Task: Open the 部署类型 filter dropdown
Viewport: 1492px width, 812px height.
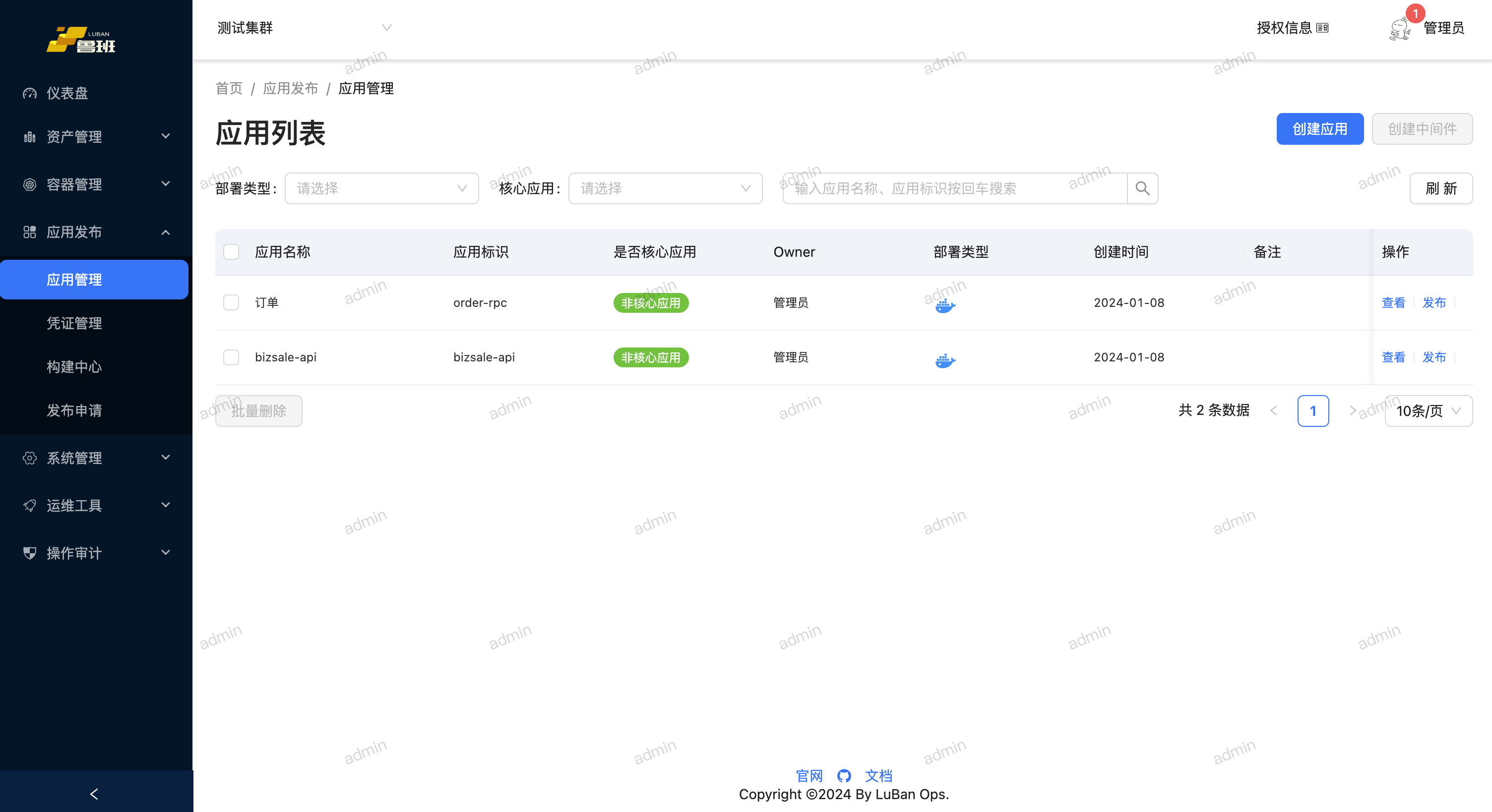Action: 382,188
